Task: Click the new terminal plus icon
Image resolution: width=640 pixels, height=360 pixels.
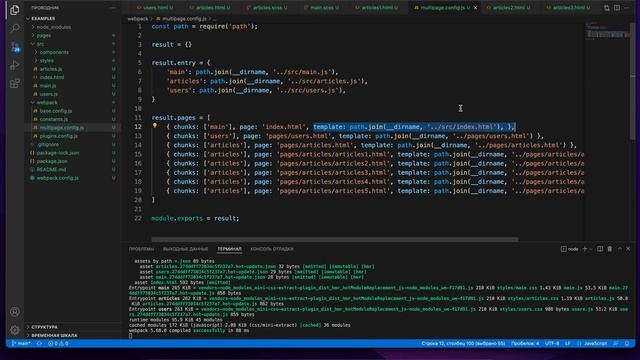Action: tap(584, 249)
